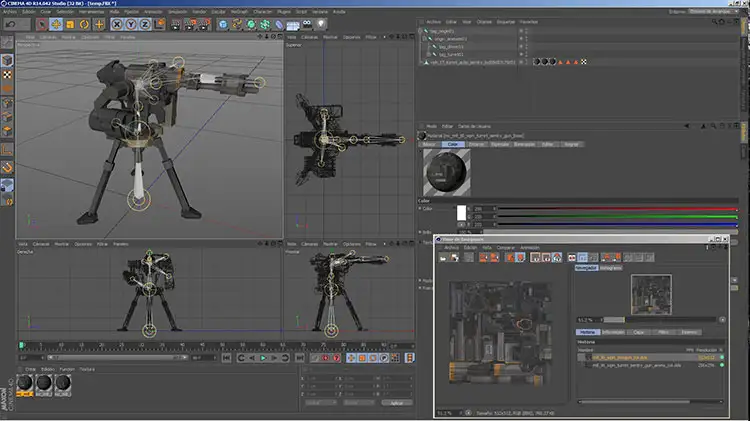Click Save icon in Picture Viewer toolbar

[x=454, y=257]
